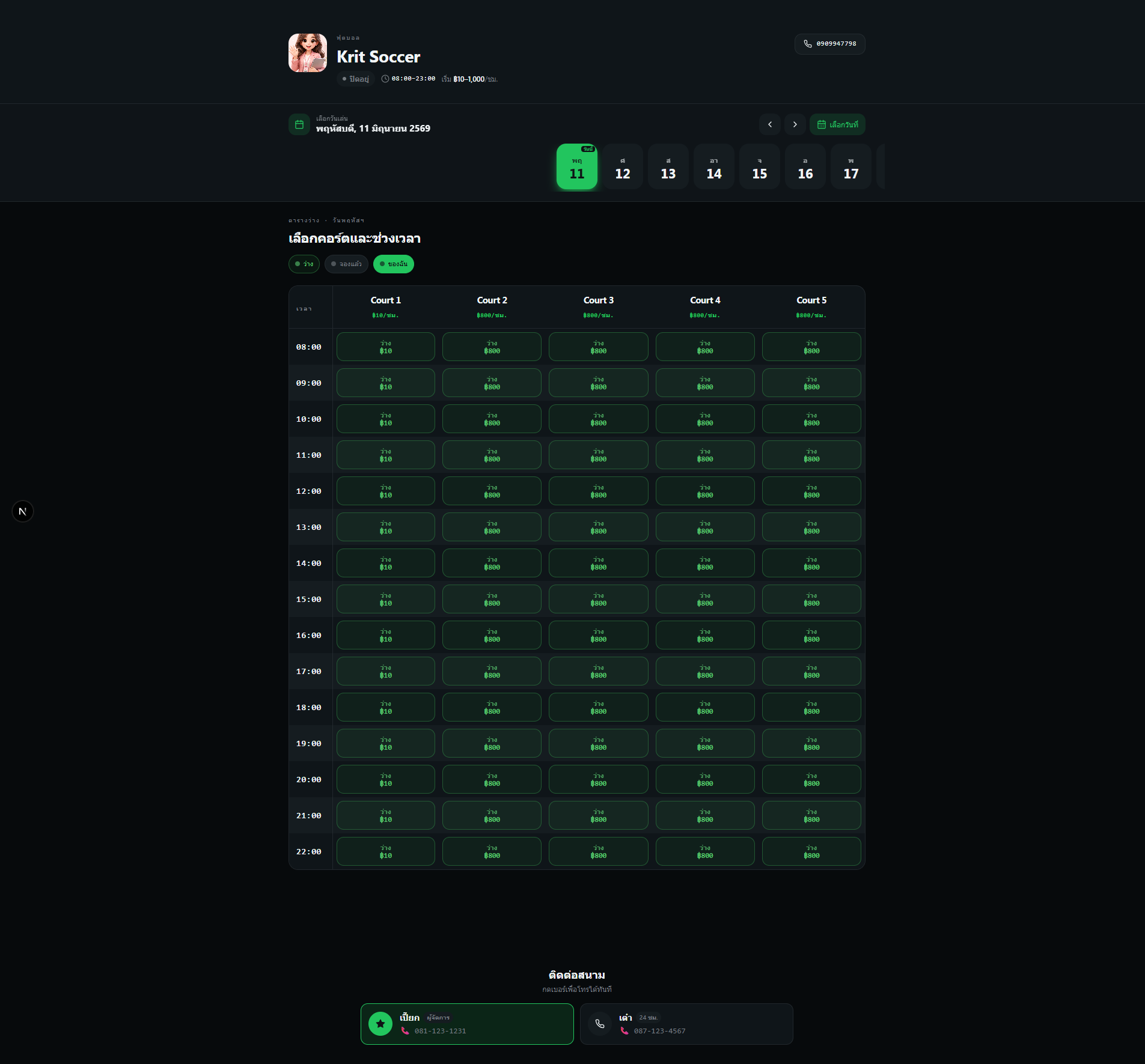The image size is (1145, 1064).
Task: Click the Court 1 column header
Action: click(x=386, y=307)
